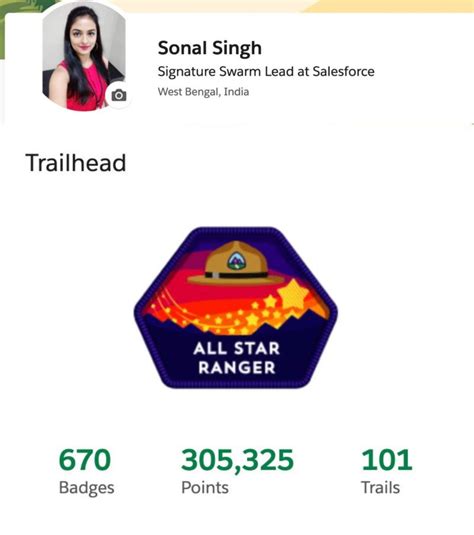The image size is (474, 535).
Task: Click the Points label
Action: (x=205, y=487)
